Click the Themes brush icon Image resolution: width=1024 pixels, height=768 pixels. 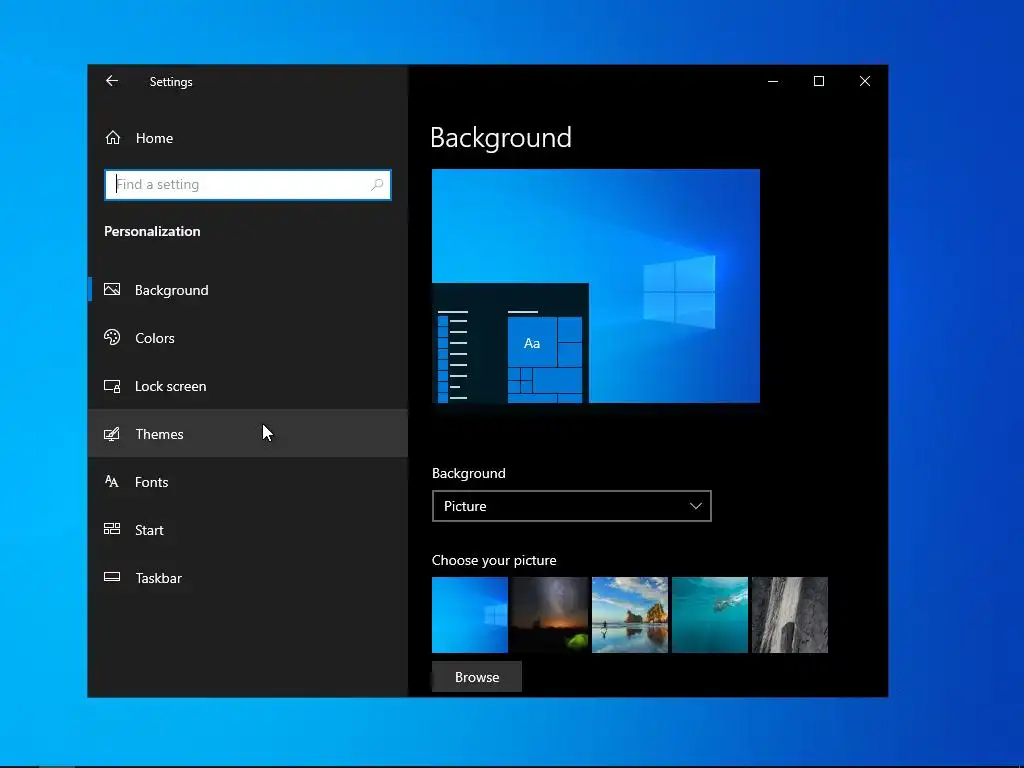(112, 434)
